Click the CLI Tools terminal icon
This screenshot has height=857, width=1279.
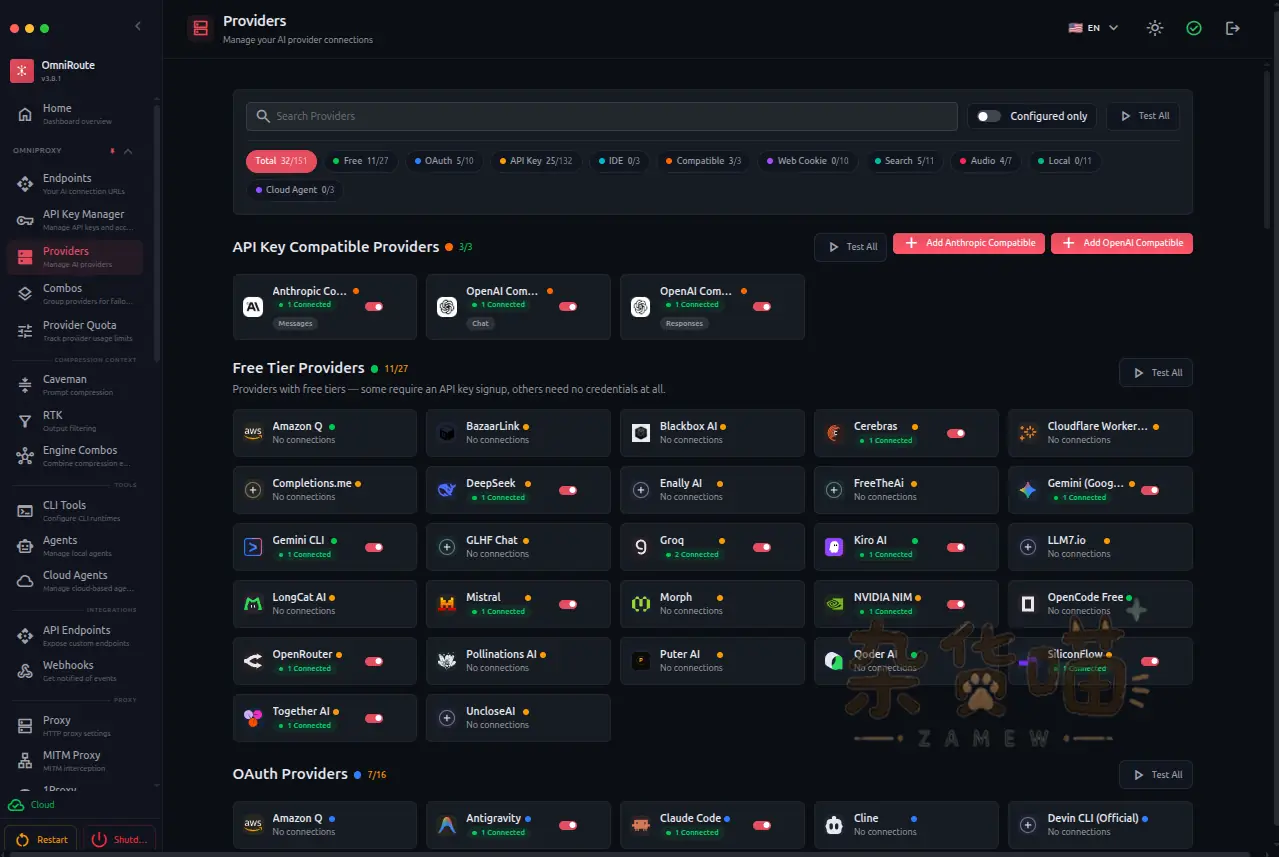coord(25,511)
